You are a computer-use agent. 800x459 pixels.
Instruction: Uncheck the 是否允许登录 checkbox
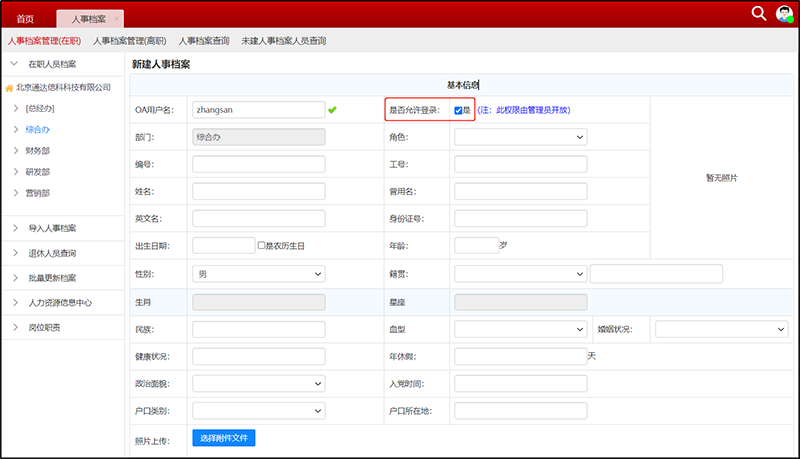click(x=458, y=110)
